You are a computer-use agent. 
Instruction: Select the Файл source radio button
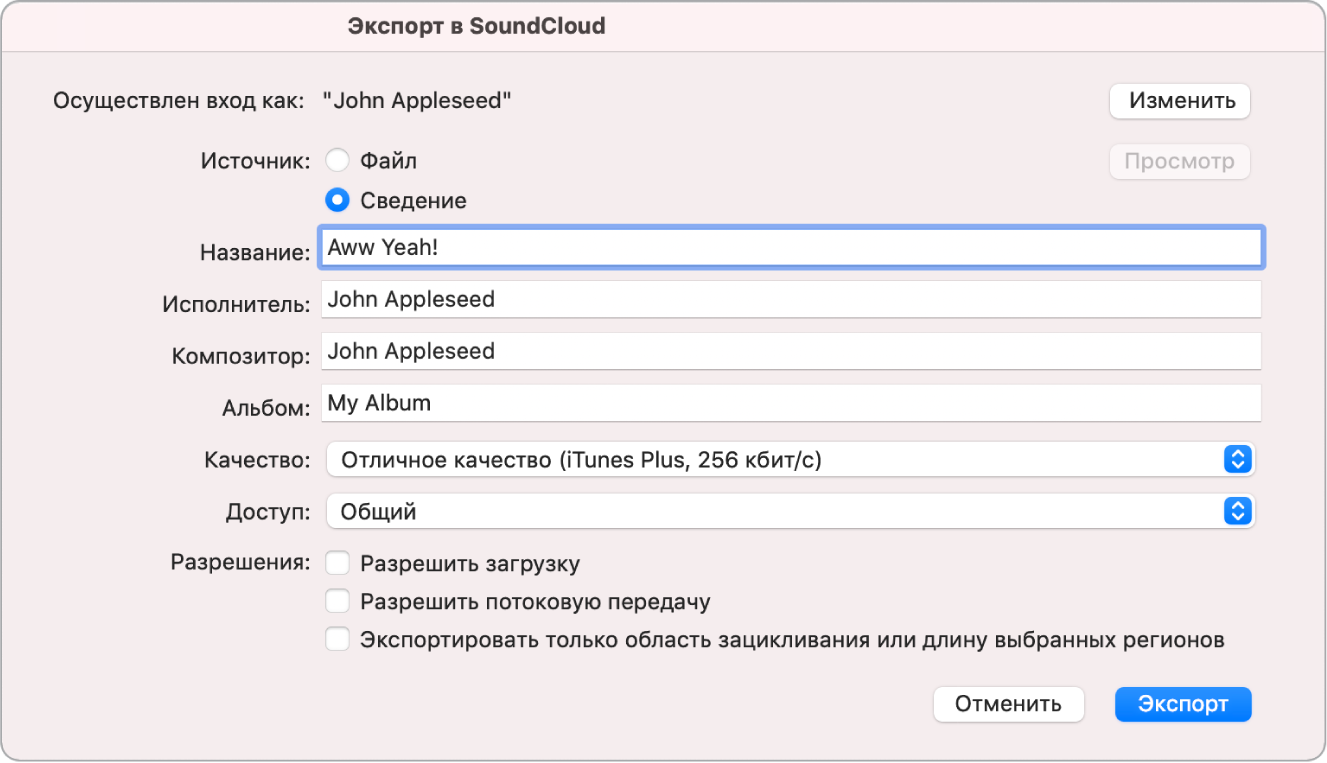tap(338, 161)
